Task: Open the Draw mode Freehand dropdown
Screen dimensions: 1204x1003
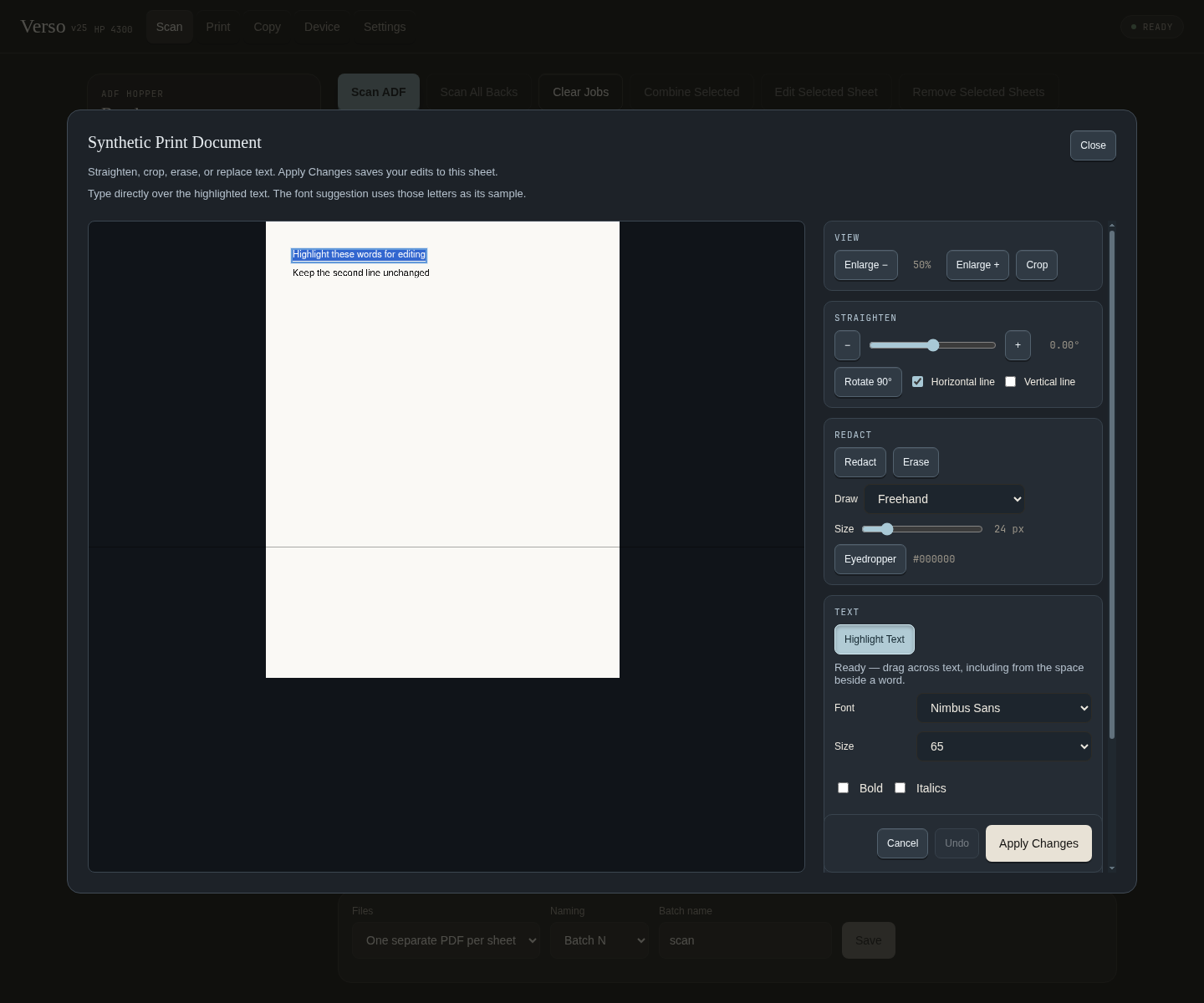Action: [x=944, y=499]
